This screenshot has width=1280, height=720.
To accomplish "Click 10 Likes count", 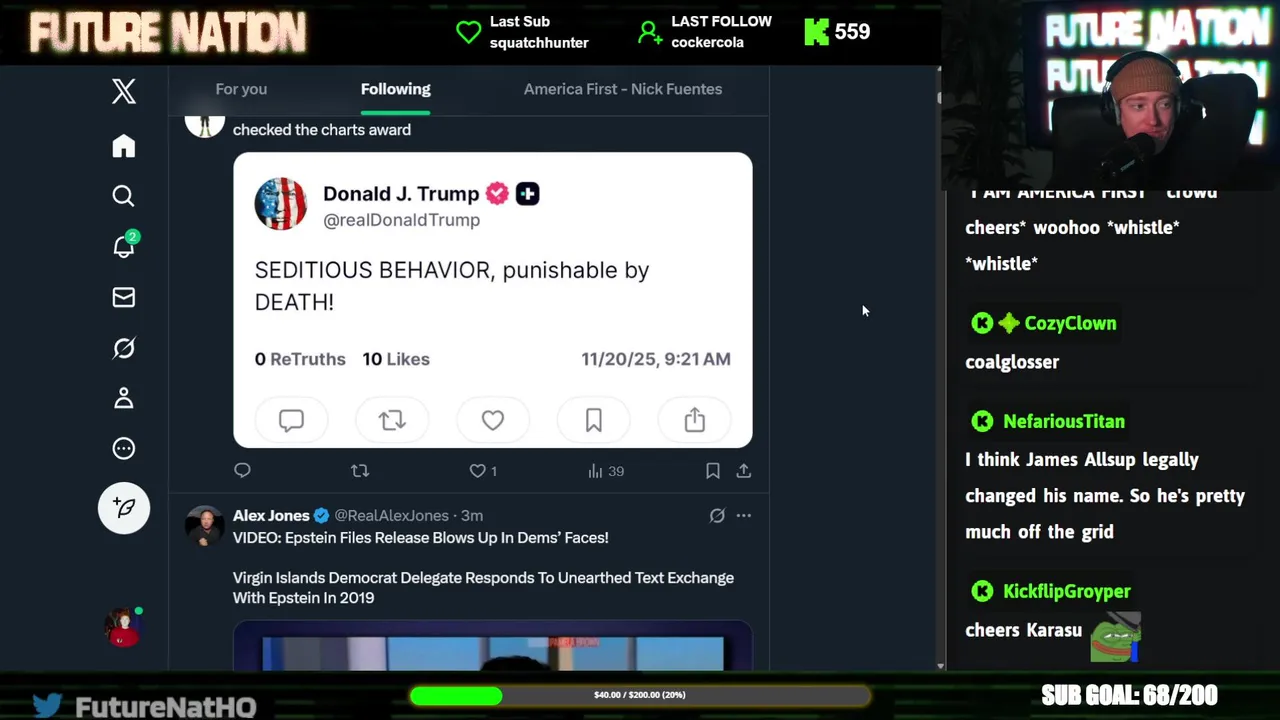I will [396, 359].
